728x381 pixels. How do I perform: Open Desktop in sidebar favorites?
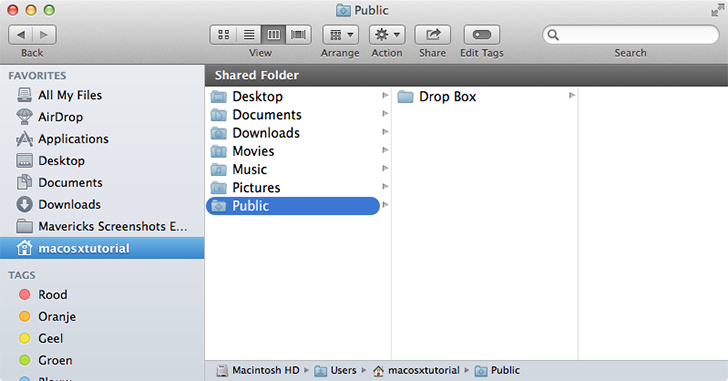tap(102, 161)
